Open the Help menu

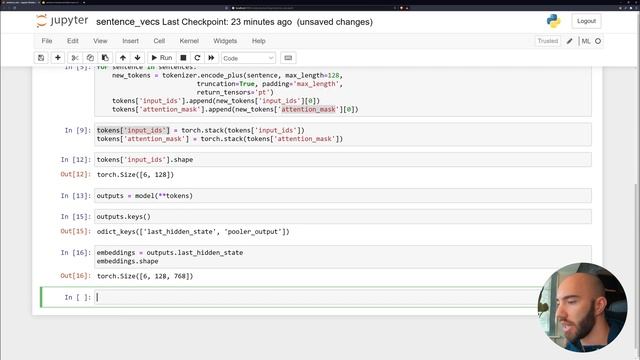click(258, 41)
